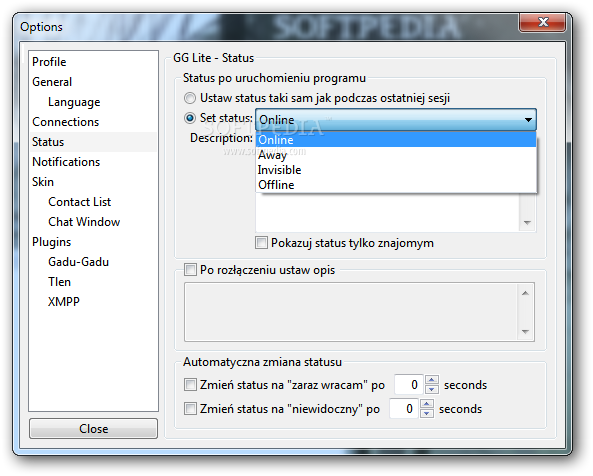Screen dimensions: 593x476
Task: Select the 'Set status' radio button
Action: [x=190, y=118]
